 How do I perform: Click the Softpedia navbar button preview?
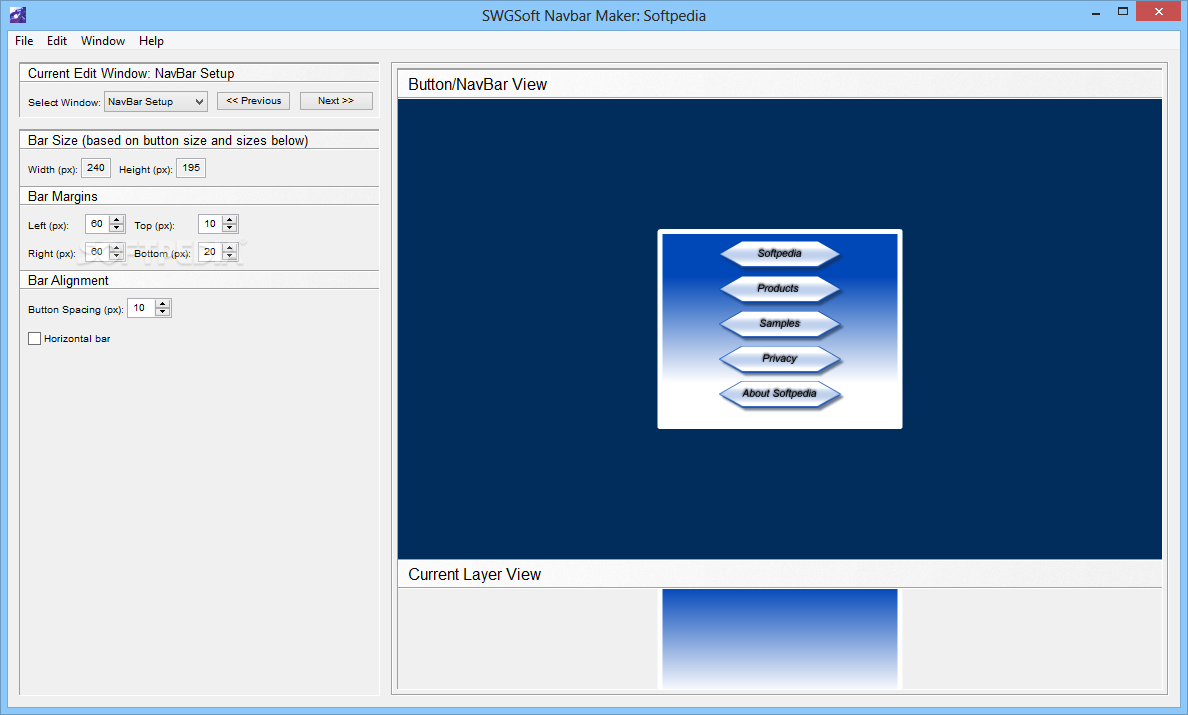click(780, 254)
